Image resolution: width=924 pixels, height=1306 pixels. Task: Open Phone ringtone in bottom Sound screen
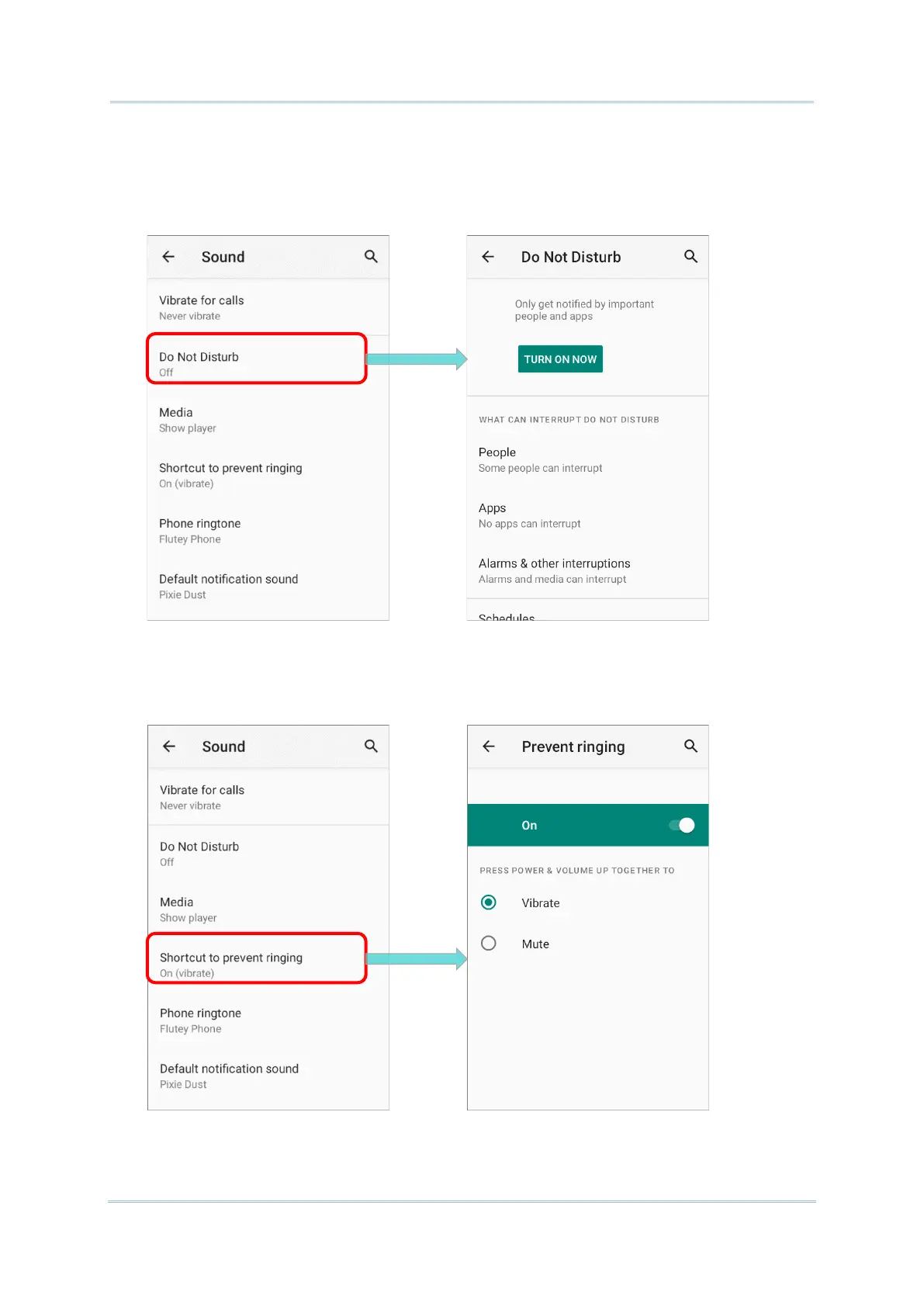pyautogui.click(x=268, y=1020)
